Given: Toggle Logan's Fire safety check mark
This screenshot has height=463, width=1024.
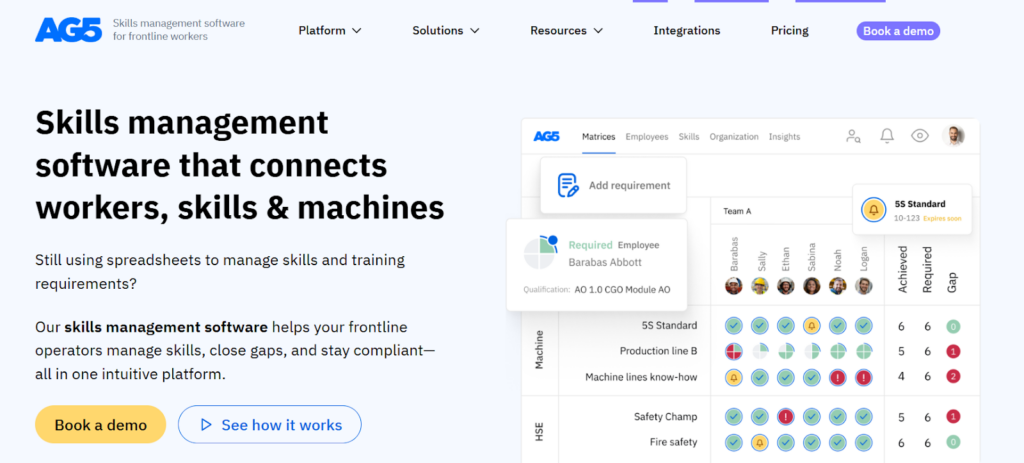Looking at the screenshot, I should (x=864, y=442).
